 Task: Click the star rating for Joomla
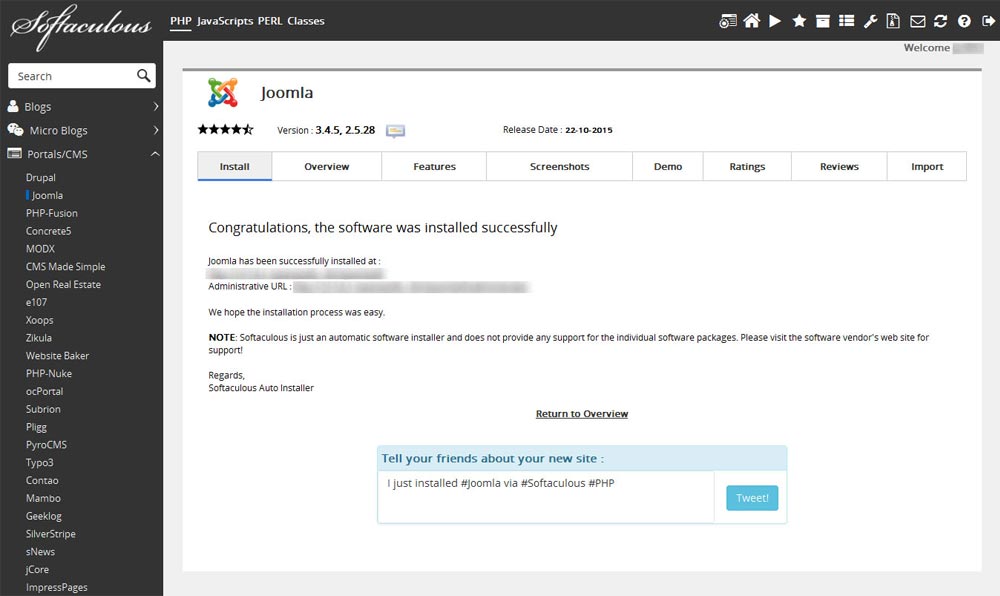coord(225,129)
